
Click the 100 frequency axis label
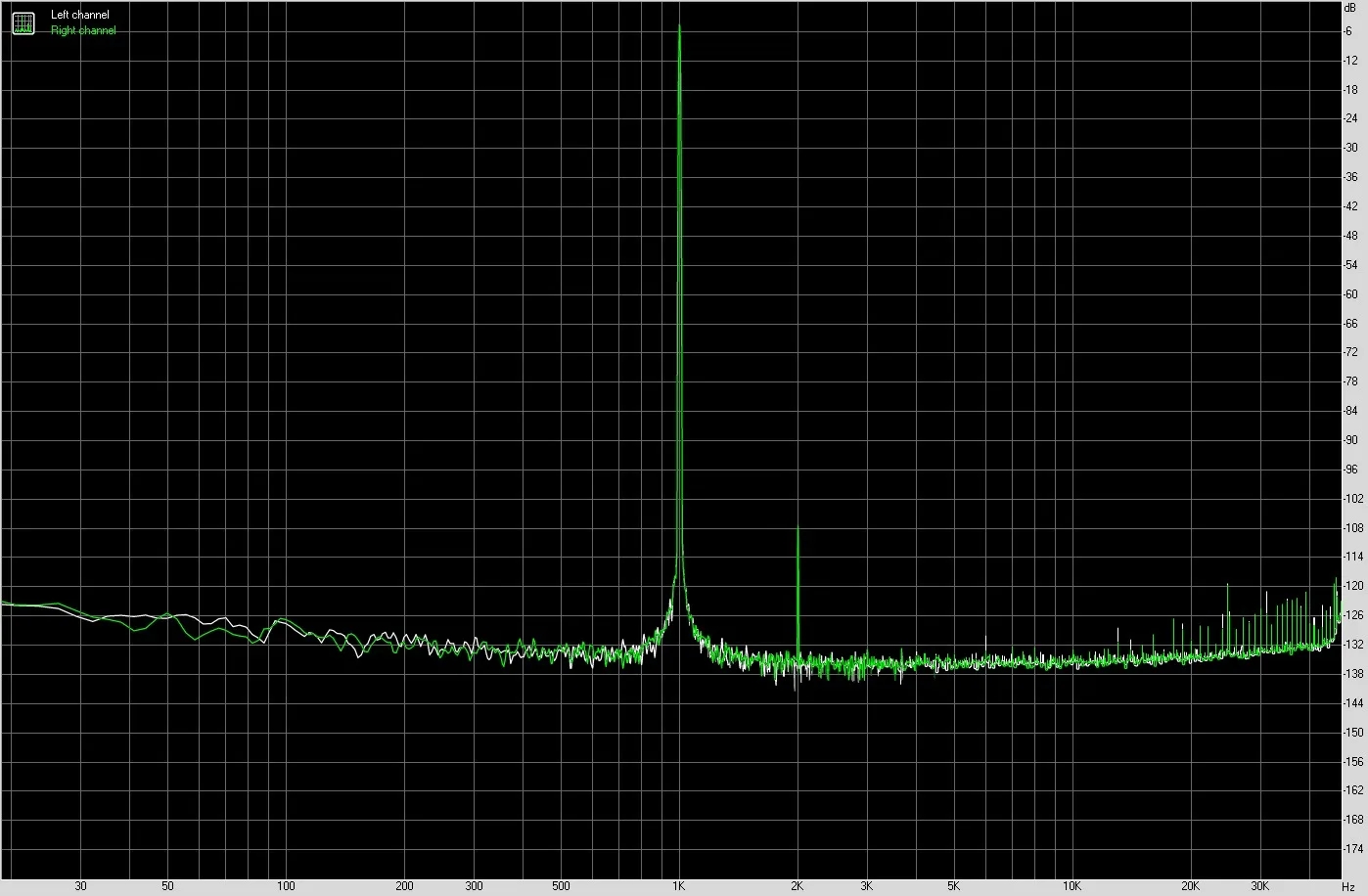pos(286,886)
